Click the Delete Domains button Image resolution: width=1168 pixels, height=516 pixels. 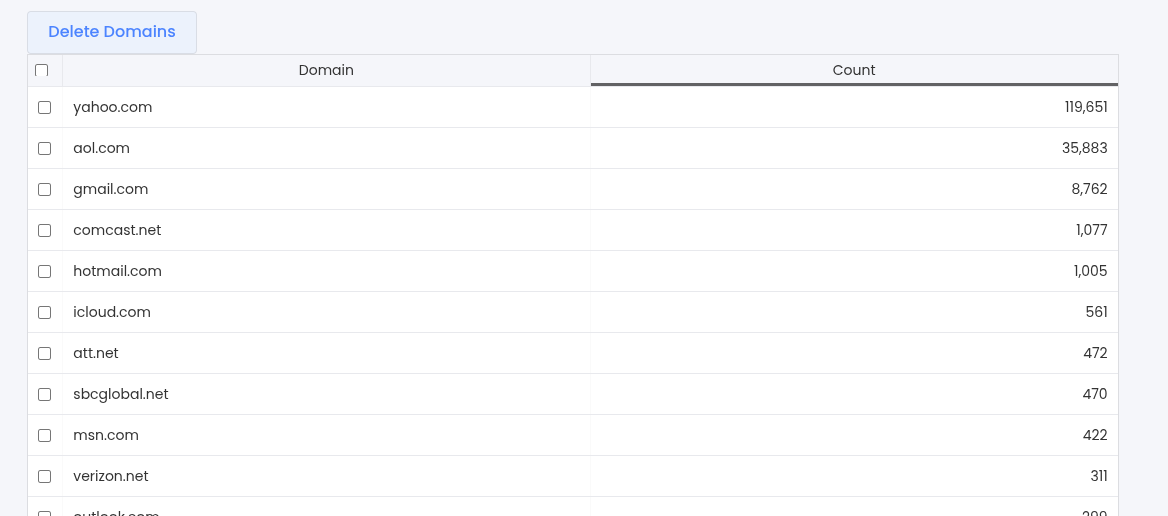[x=112, y=32]
